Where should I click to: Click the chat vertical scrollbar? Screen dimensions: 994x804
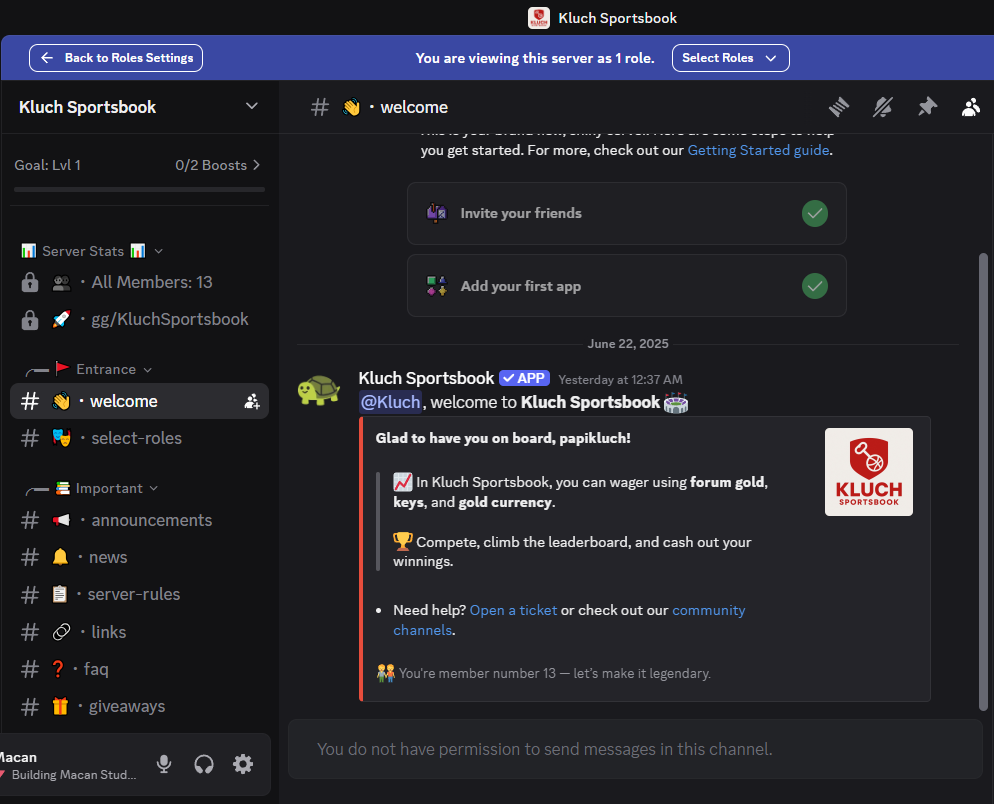point(983,482)
